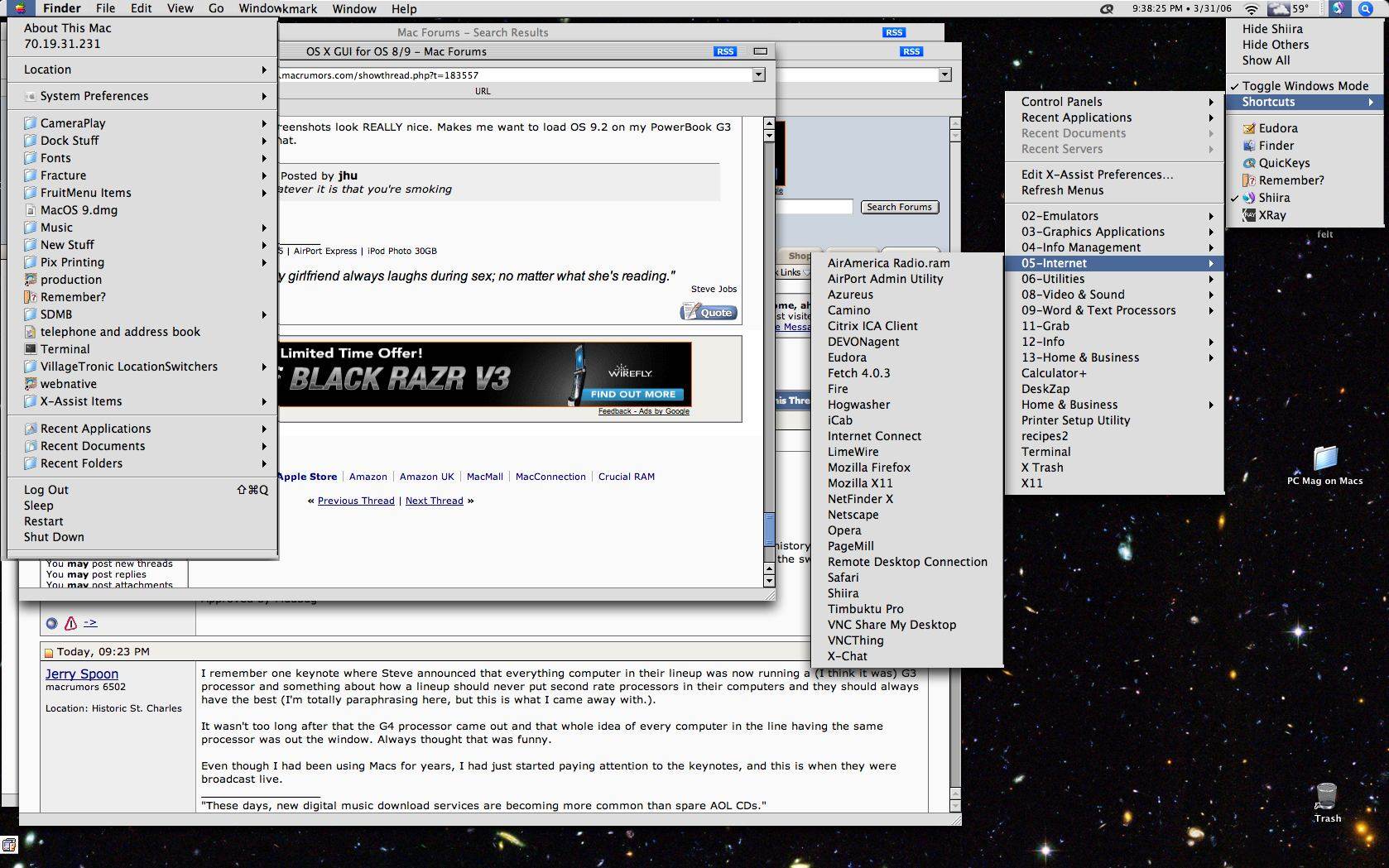Click the Eudora icon in Shortcuts submenu
The height and width of the screenshot is (868, 1389).
(x=1249, y=128)
